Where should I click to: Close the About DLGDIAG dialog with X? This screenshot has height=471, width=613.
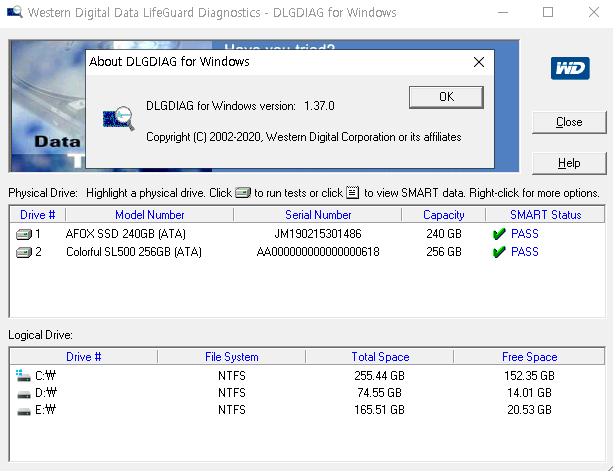[x=479, y=62]
